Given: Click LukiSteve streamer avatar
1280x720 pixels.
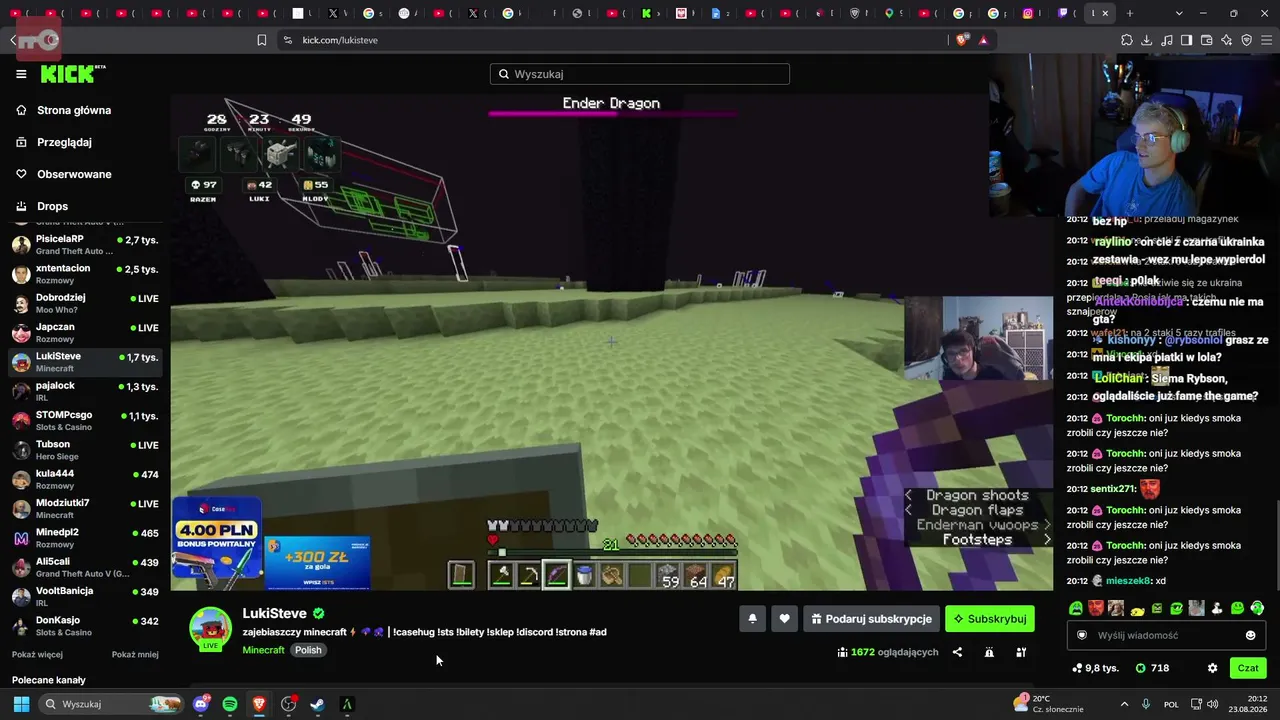Looking at the screenshot, I should pos(211,628).
